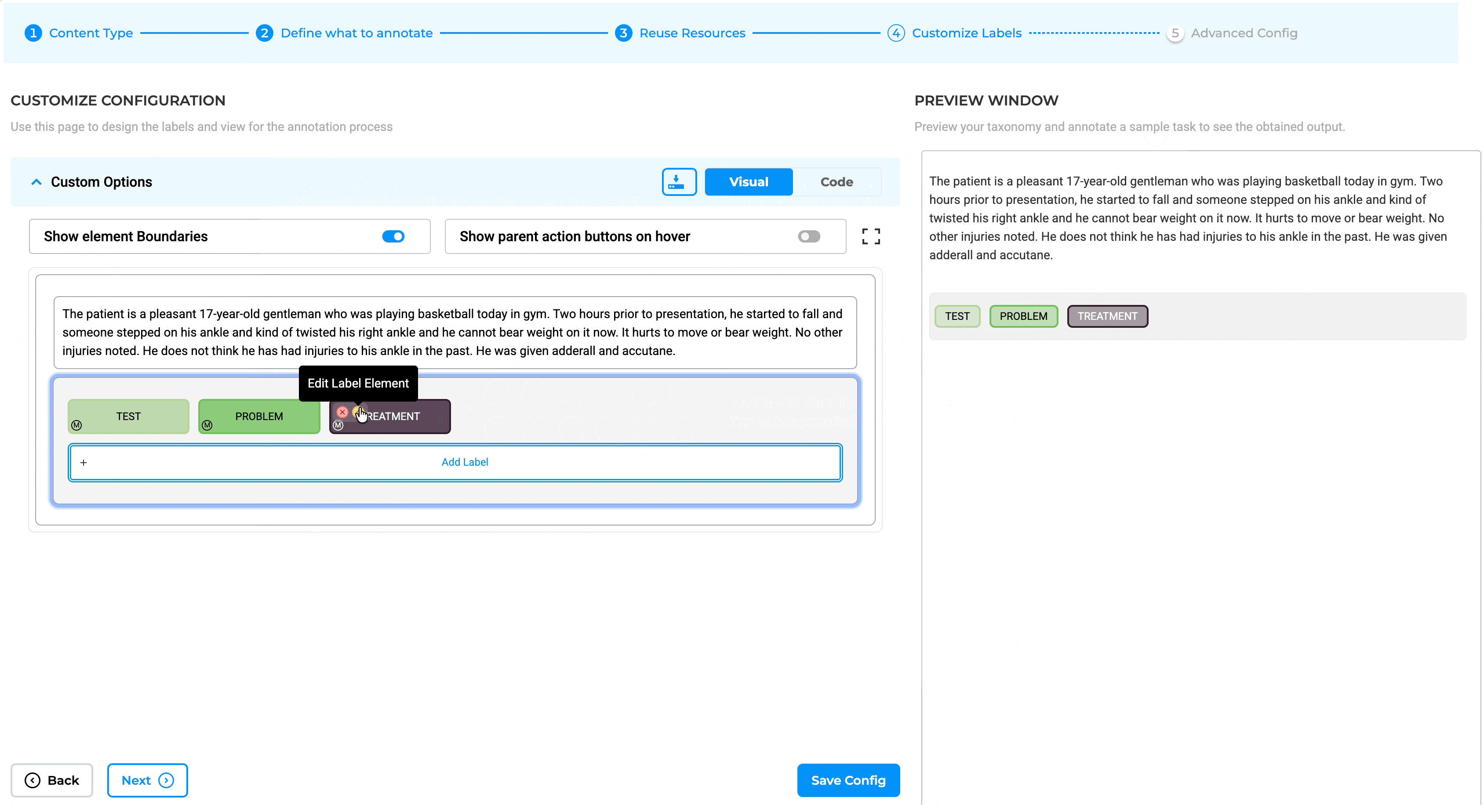Open the Edit Label Element pencil icon on TREATMENT
The width and height of the screenshot is (1484, 812).
(358, 412)
